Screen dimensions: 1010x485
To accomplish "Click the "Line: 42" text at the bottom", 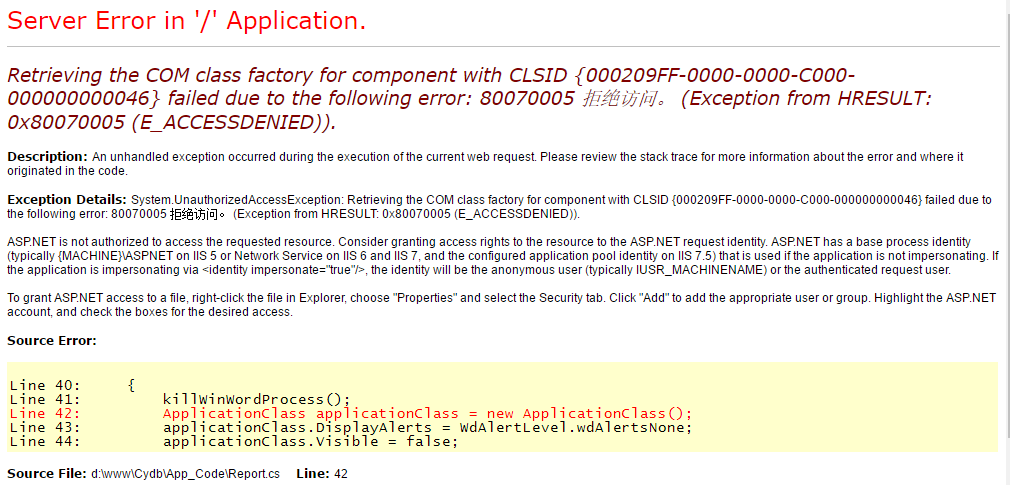I will pyautogui.click(x=322, y=474).
